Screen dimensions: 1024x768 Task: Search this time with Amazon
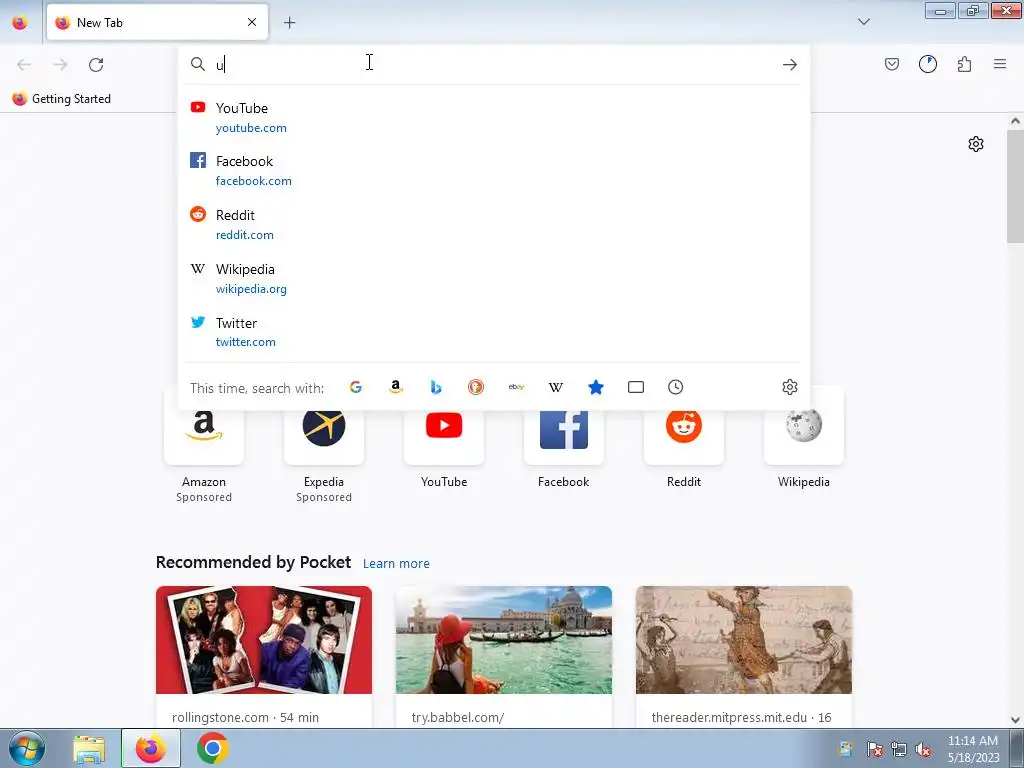click(x=396, y=387)
